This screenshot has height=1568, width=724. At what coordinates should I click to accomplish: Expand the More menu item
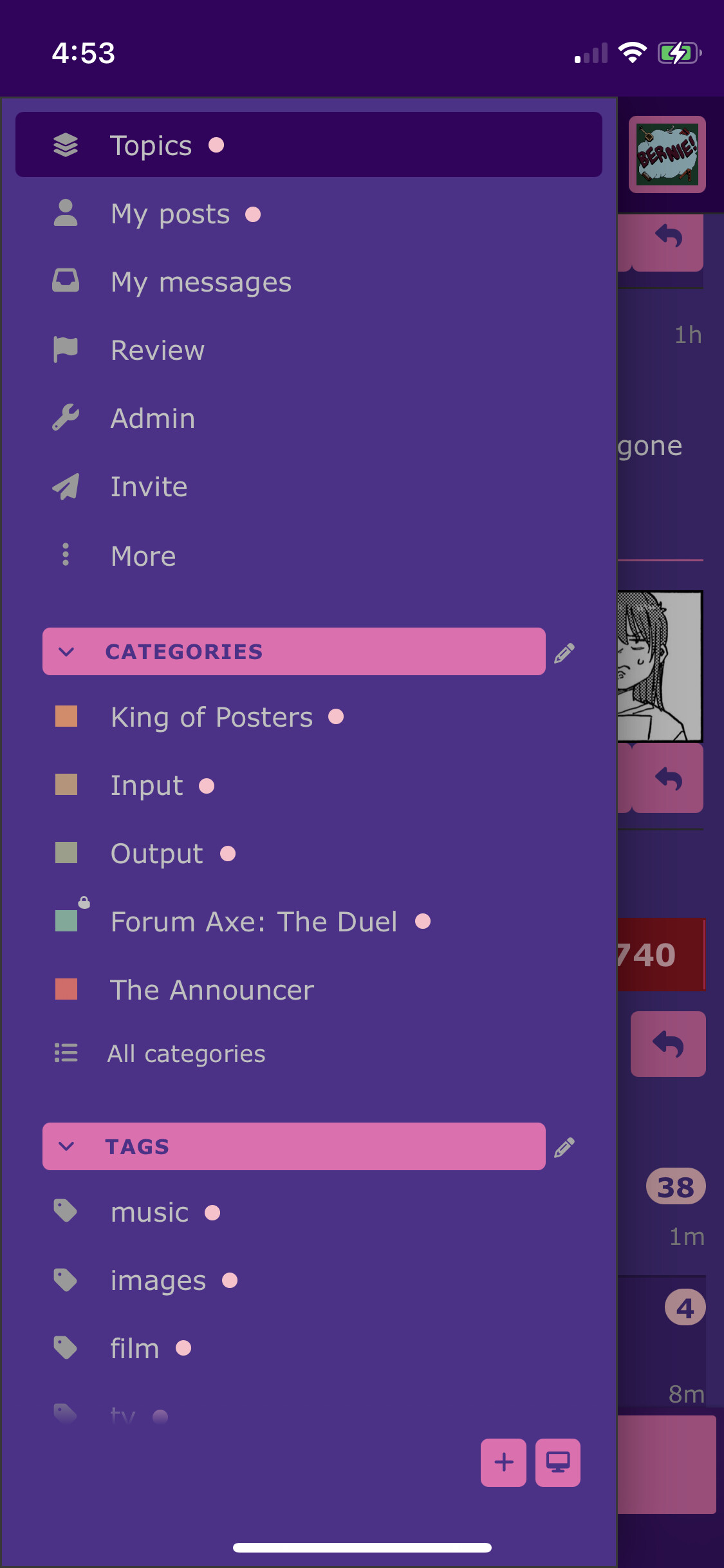click(x=143, y=555)
